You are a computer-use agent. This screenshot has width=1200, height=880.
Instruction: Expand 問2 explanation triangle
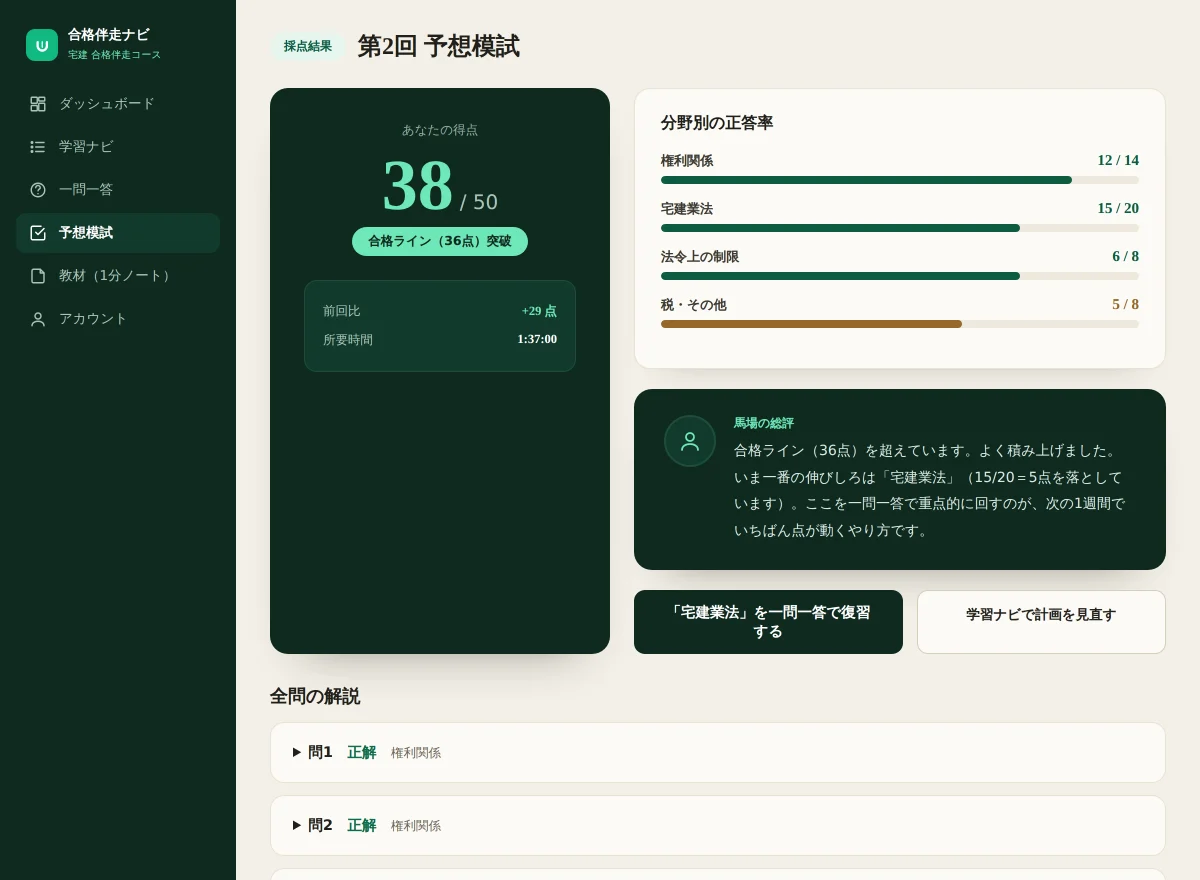coord(297,825)
